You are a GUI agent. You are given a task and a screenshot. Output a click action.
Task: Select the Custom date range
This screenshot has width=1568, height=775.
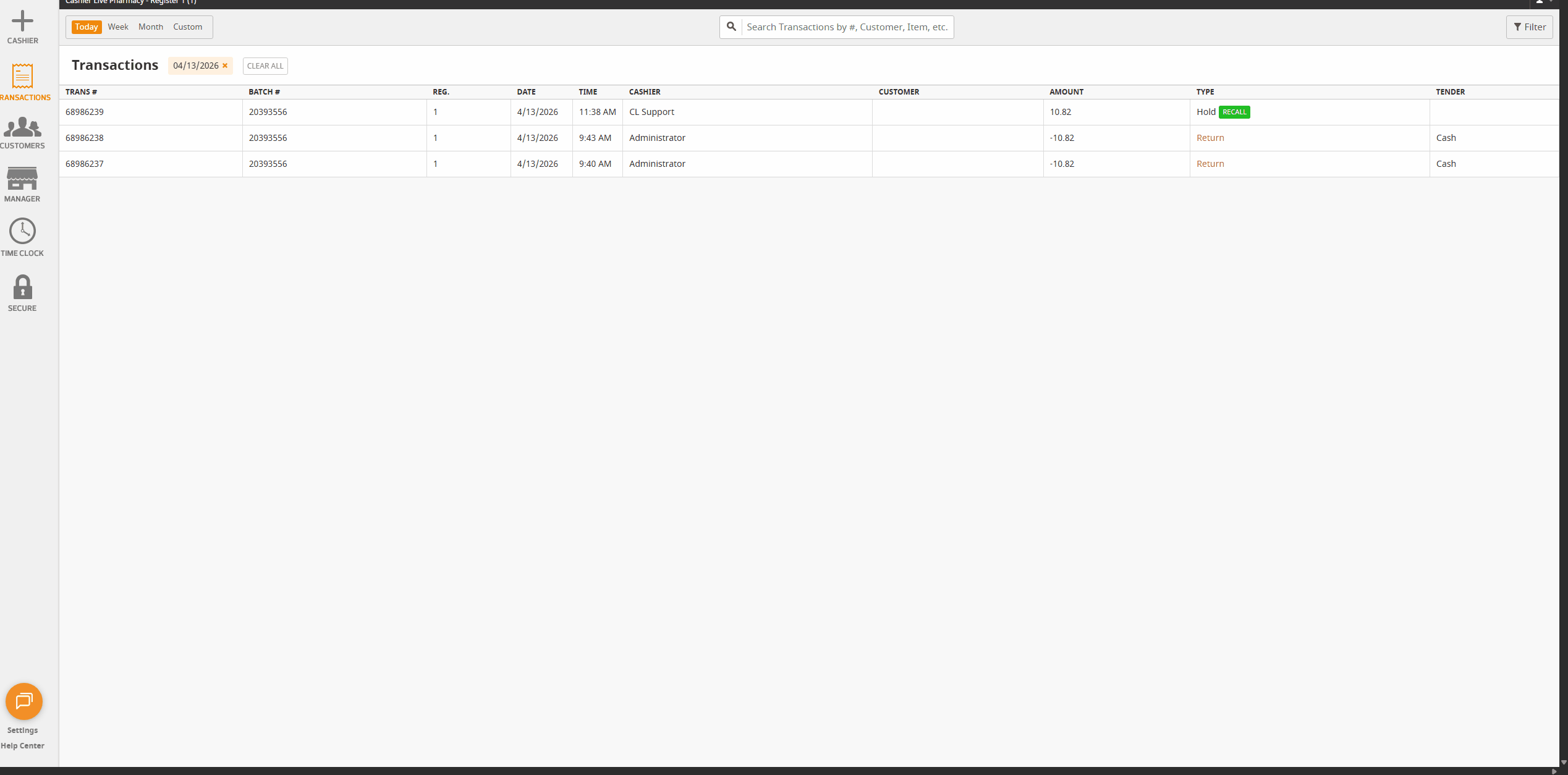point(187,27)
